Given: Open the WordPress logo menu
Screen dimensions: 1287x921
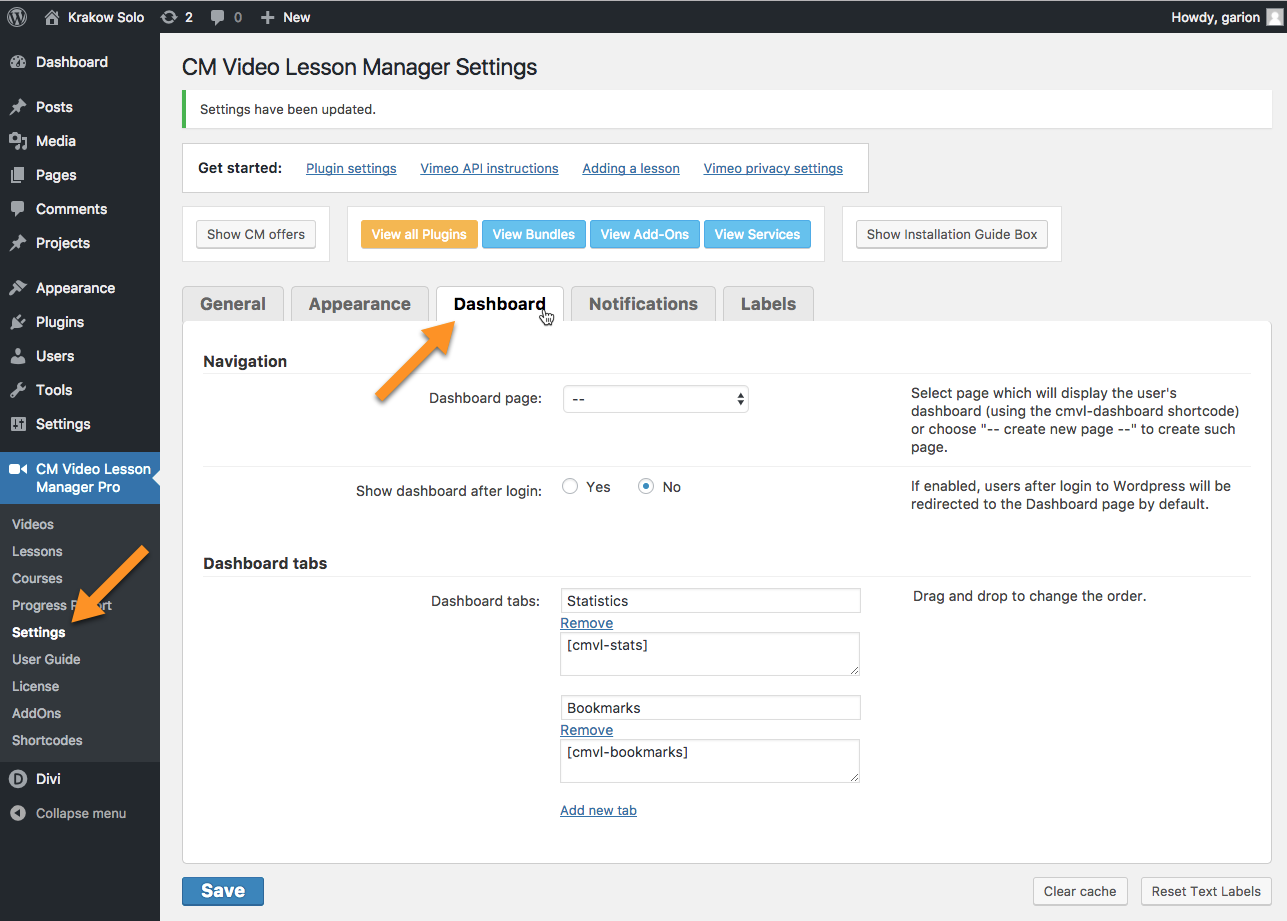Looking at the screenshot, I should tap(17, 17).
